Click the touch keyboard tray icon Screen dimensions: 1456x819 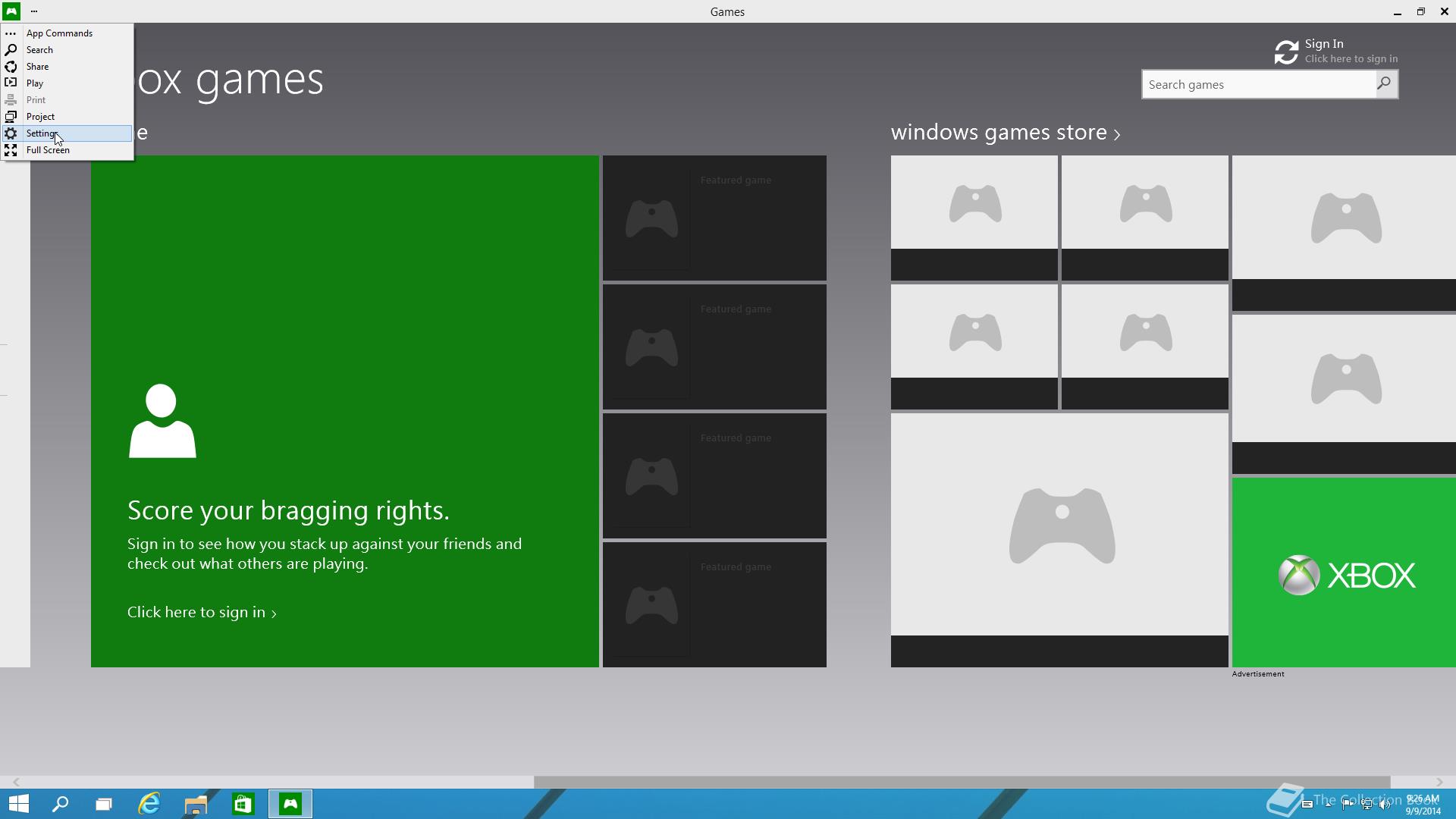click(1307, 805)
